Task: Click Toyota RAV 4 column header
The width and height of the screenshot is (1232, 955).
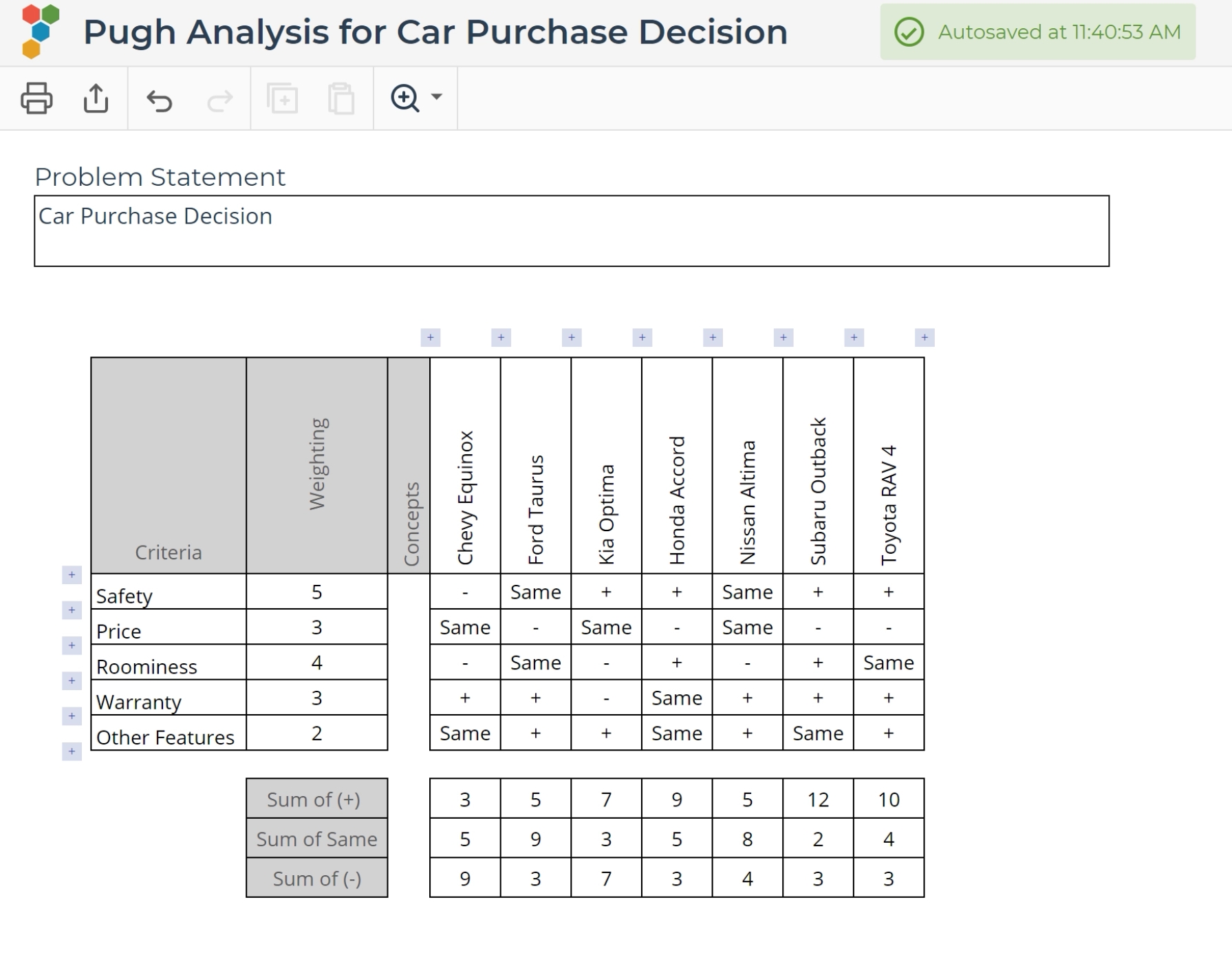Action: coord(889,466)
